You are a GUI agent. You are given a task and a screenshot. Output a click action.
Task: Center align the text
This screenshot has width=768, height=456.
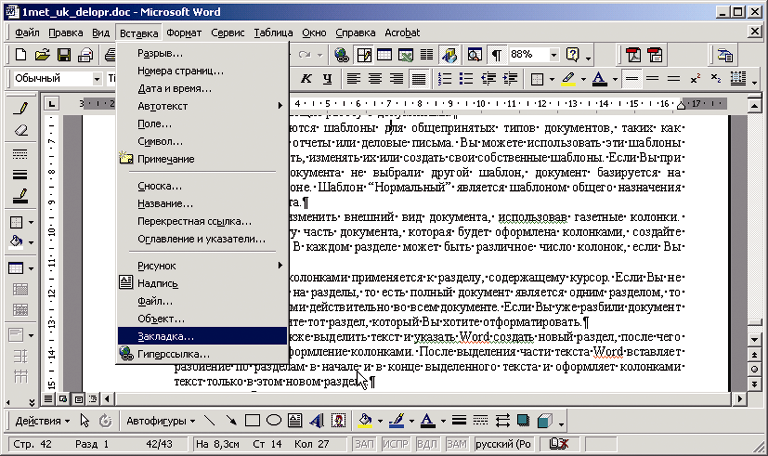[375, 78]
